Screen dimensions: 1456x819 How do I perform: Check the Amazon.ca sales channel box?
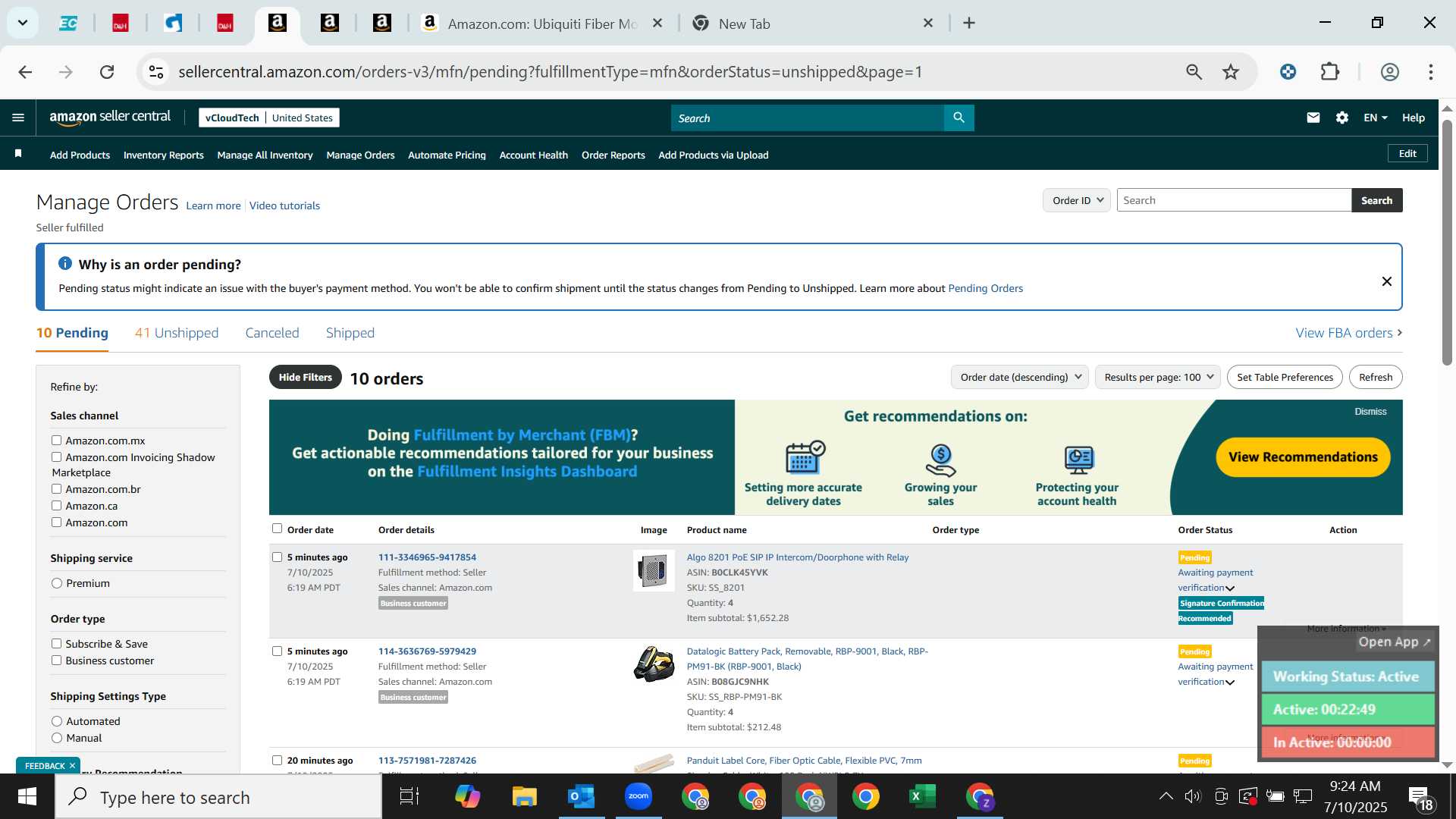[x=56, y=505]
